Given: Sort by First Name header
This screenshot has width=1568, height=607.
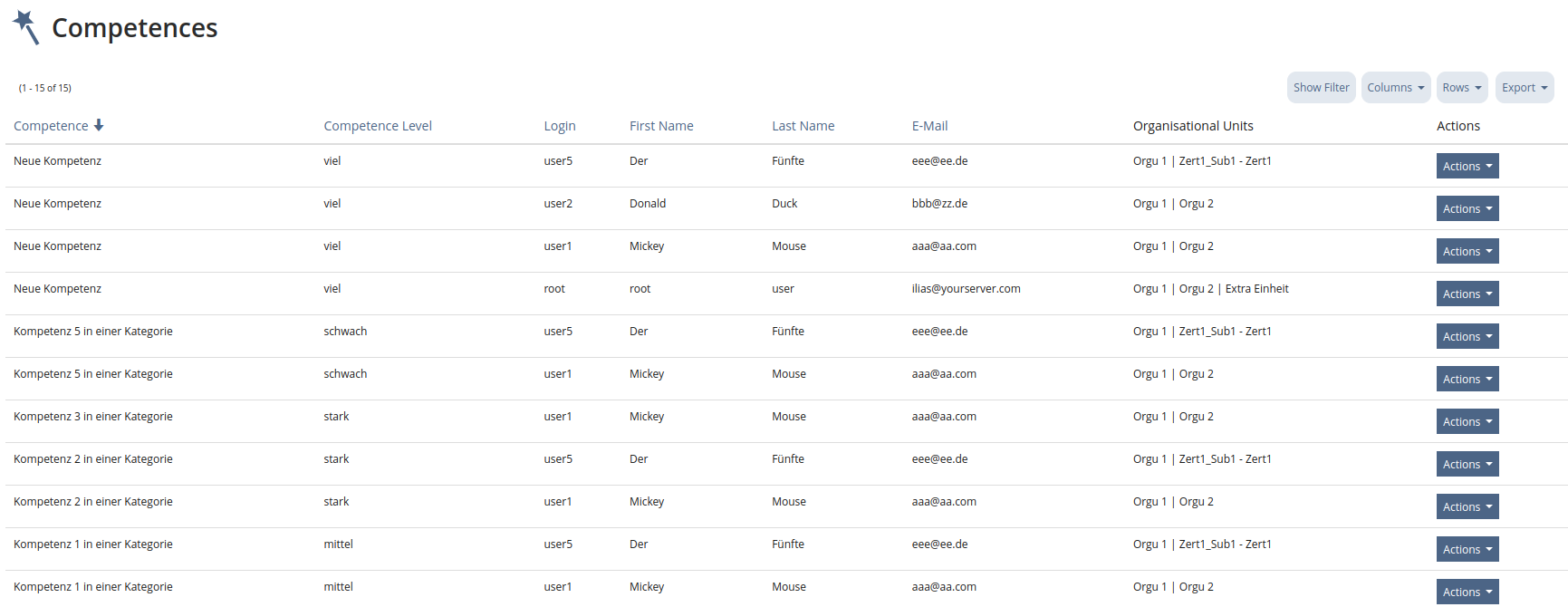Looking at the screenshot, I should 661,126.
